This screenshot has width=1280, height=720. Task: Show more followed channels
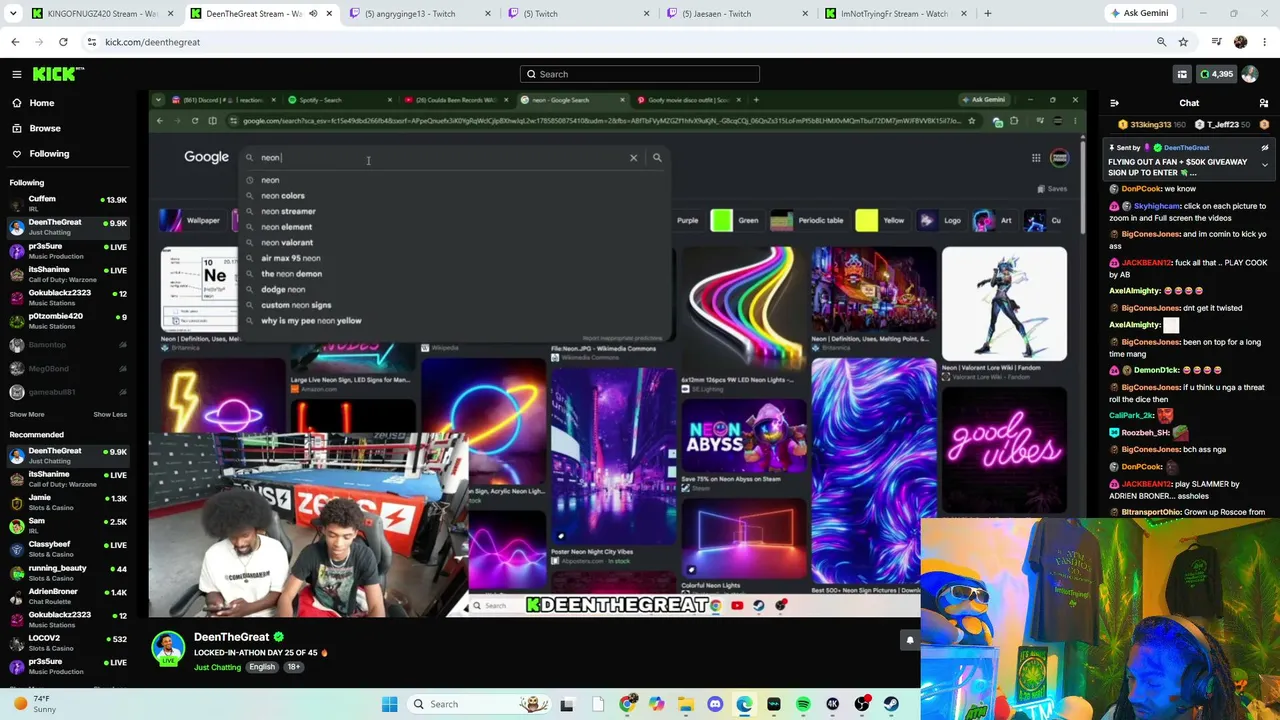(x=27, y=414)
